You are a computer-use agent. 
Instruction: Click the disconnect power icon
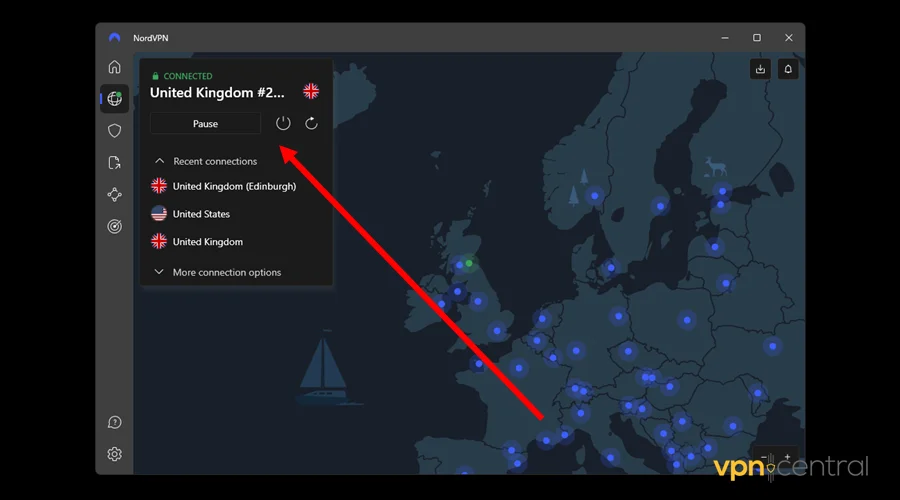point(283,123)
